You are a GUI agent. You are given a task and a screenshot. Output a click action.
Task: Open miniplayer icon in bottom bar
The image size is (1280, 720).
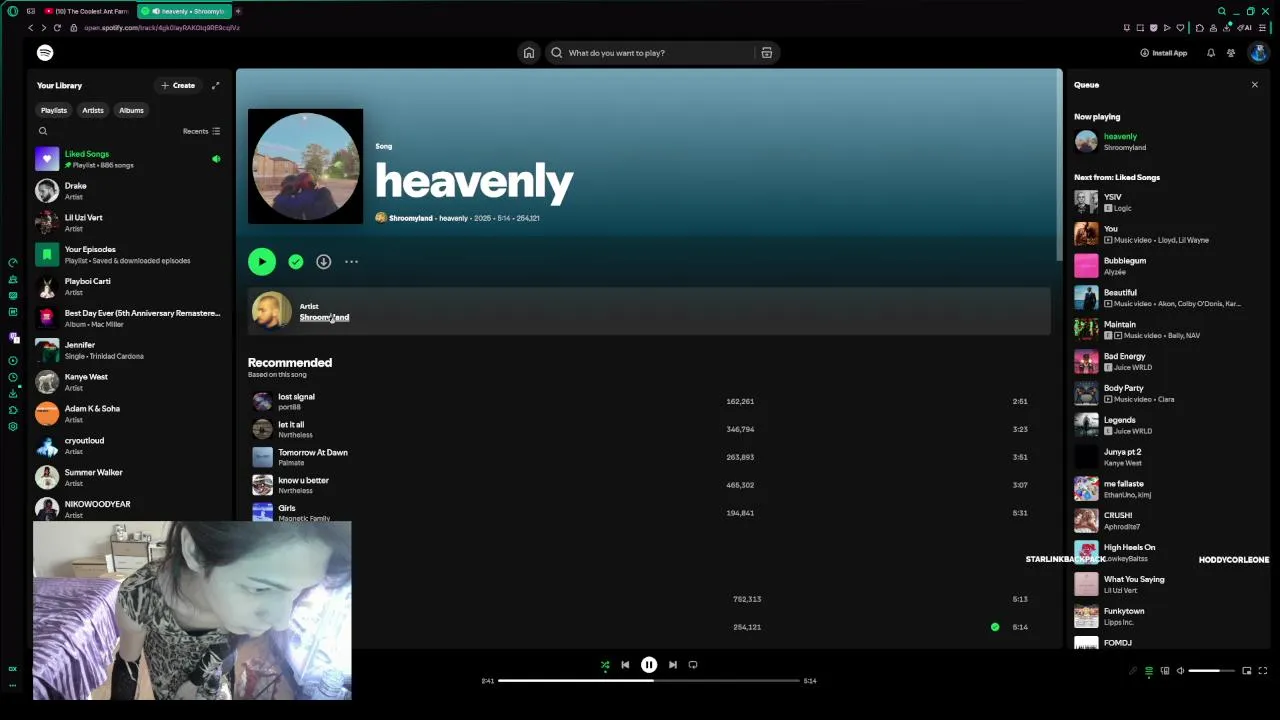[1246, 671]
